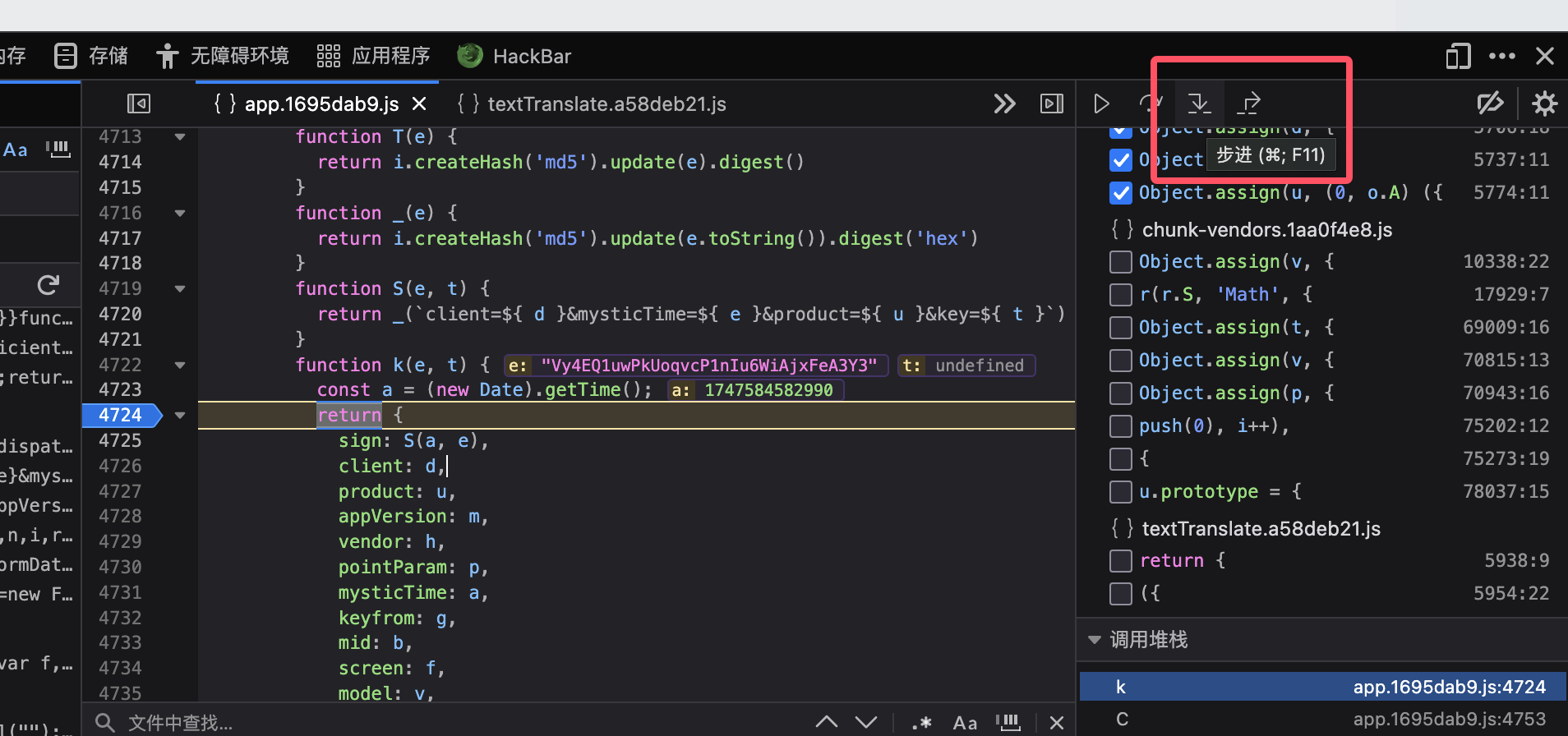Screen dimensions: 1568x736
Task: Close the app.1695dab9.js tab
Action: [x=419, y=103]
